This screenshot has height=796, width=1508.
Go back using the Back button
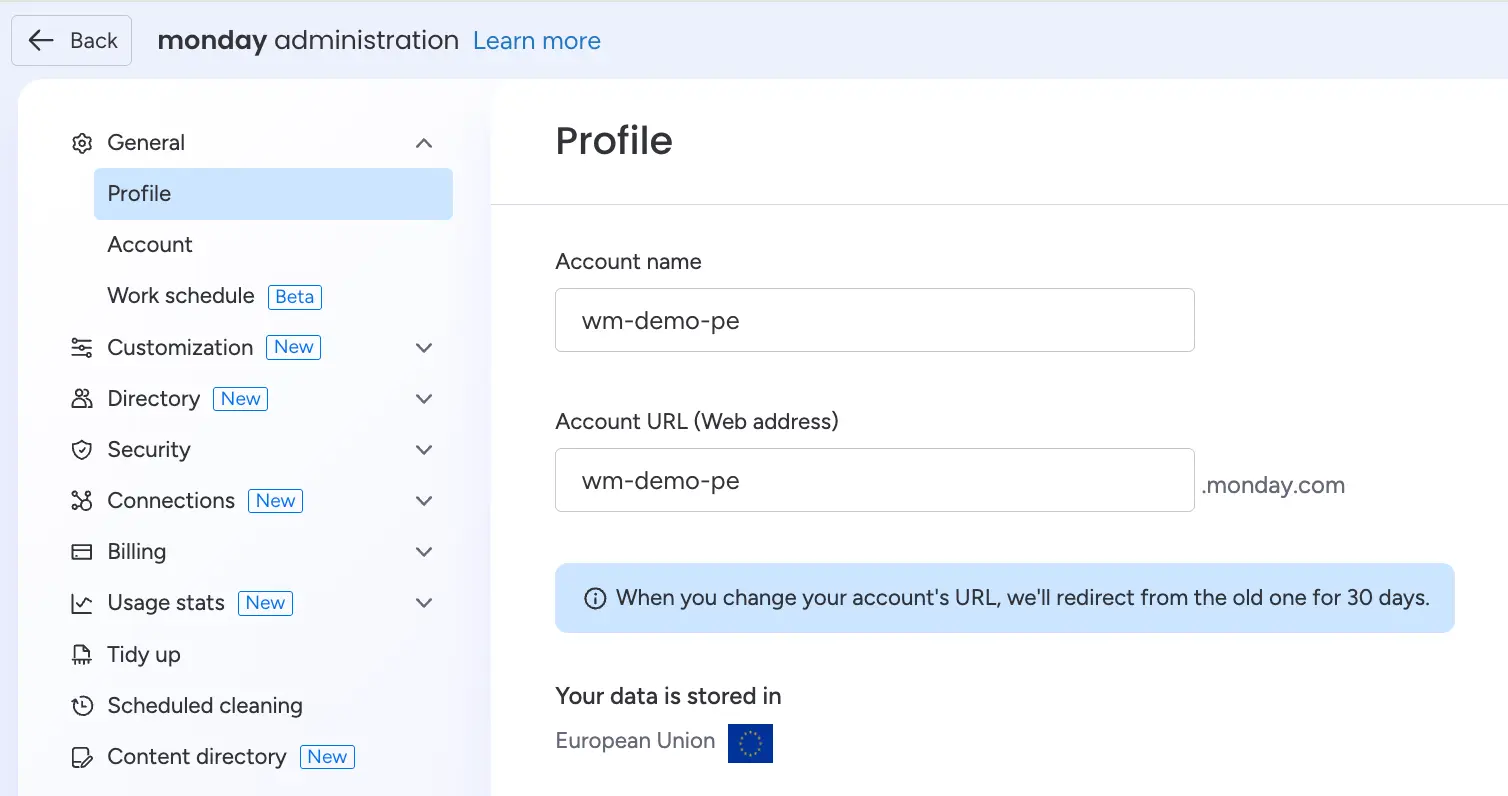[x=72, y=41]
